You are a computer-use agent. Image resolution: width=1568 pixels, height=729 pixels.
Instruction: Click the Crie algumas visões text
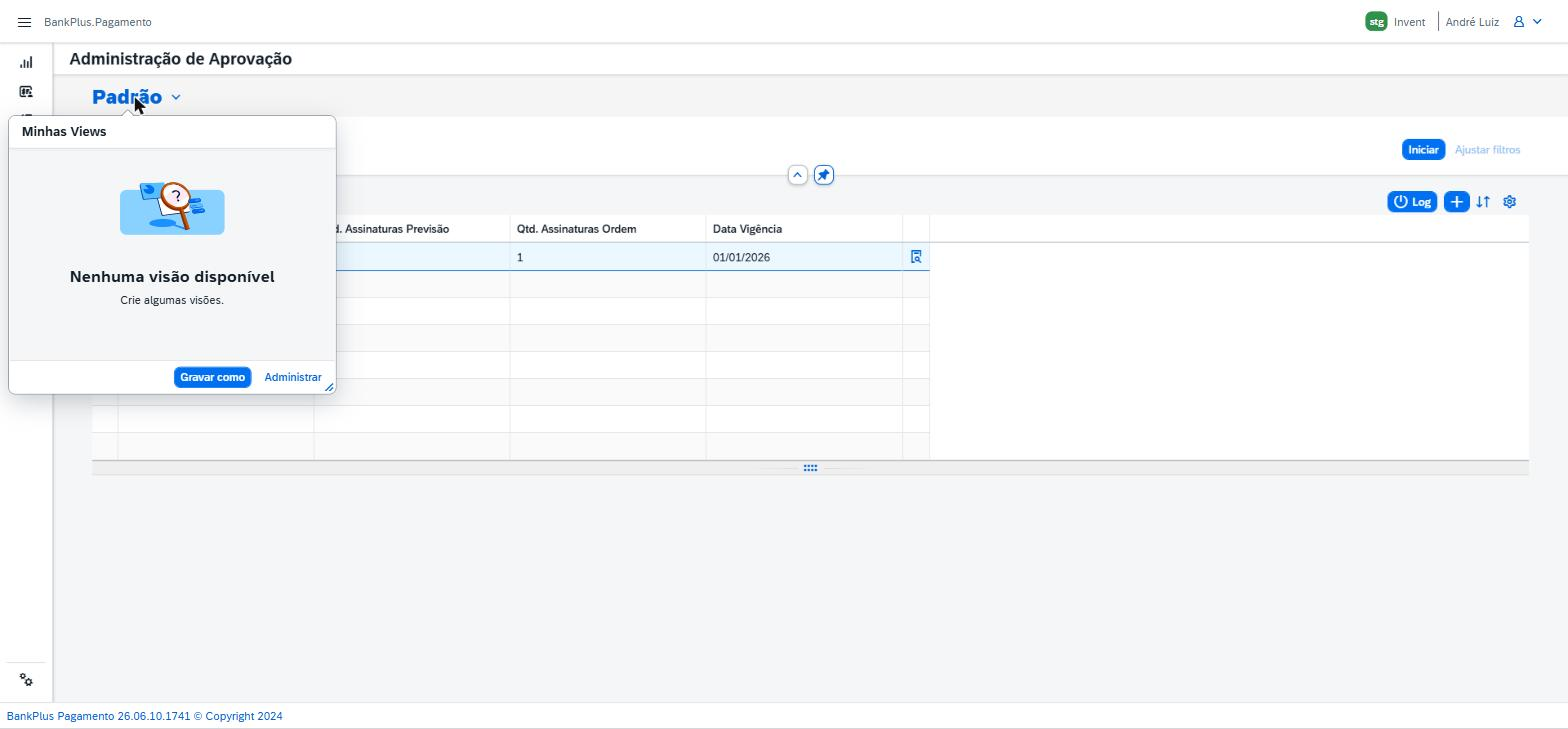(172, 300)
